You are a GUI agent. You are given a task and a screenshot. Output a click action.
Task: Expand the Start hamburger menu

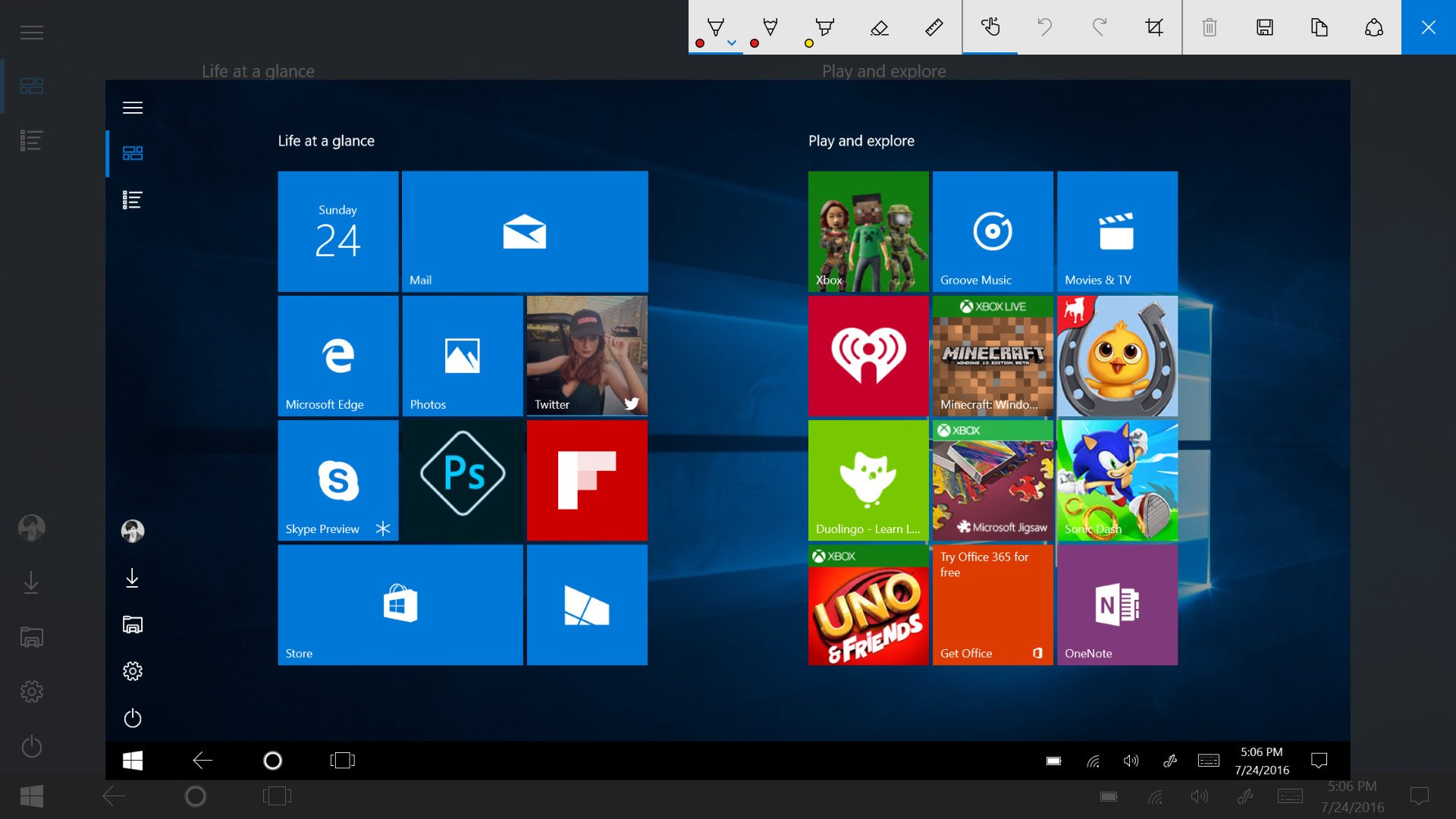133,108
